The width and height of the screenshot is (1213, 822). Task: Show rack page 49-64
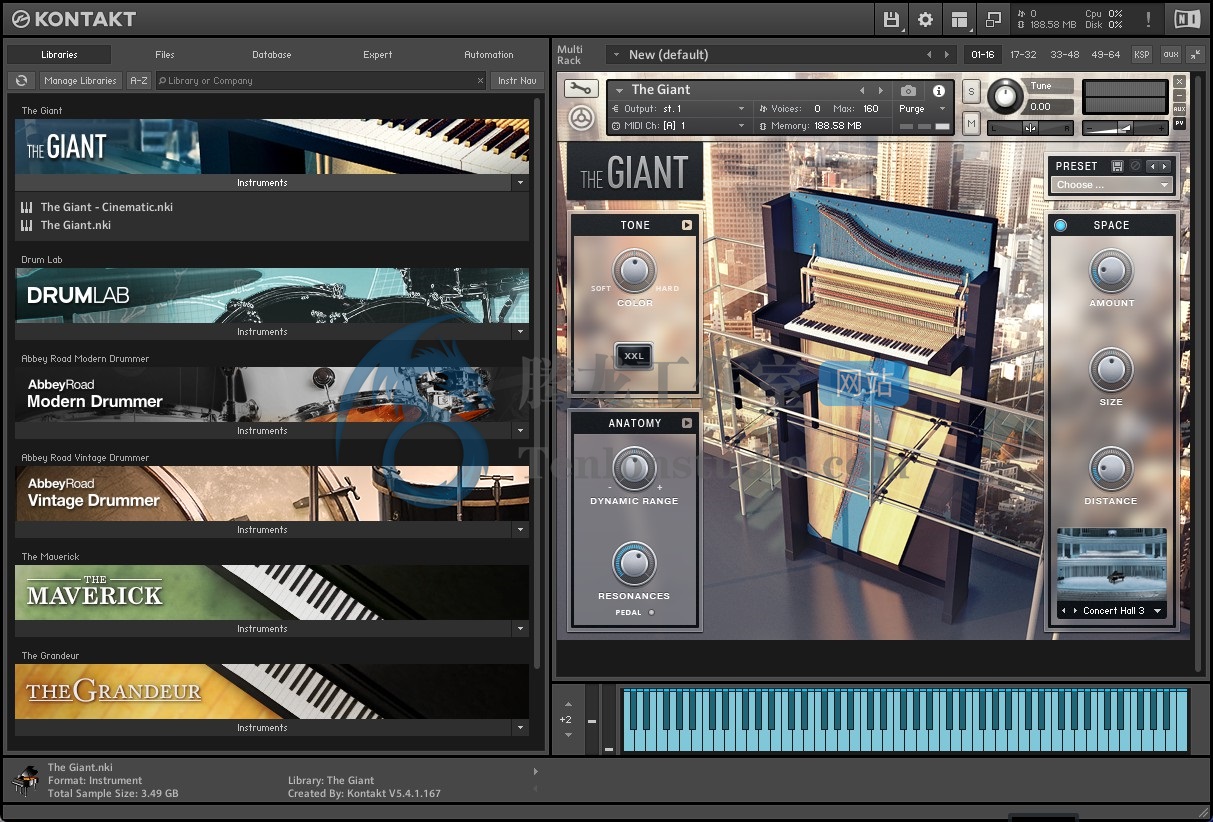pyautogui.click(x=1106, y=54)
